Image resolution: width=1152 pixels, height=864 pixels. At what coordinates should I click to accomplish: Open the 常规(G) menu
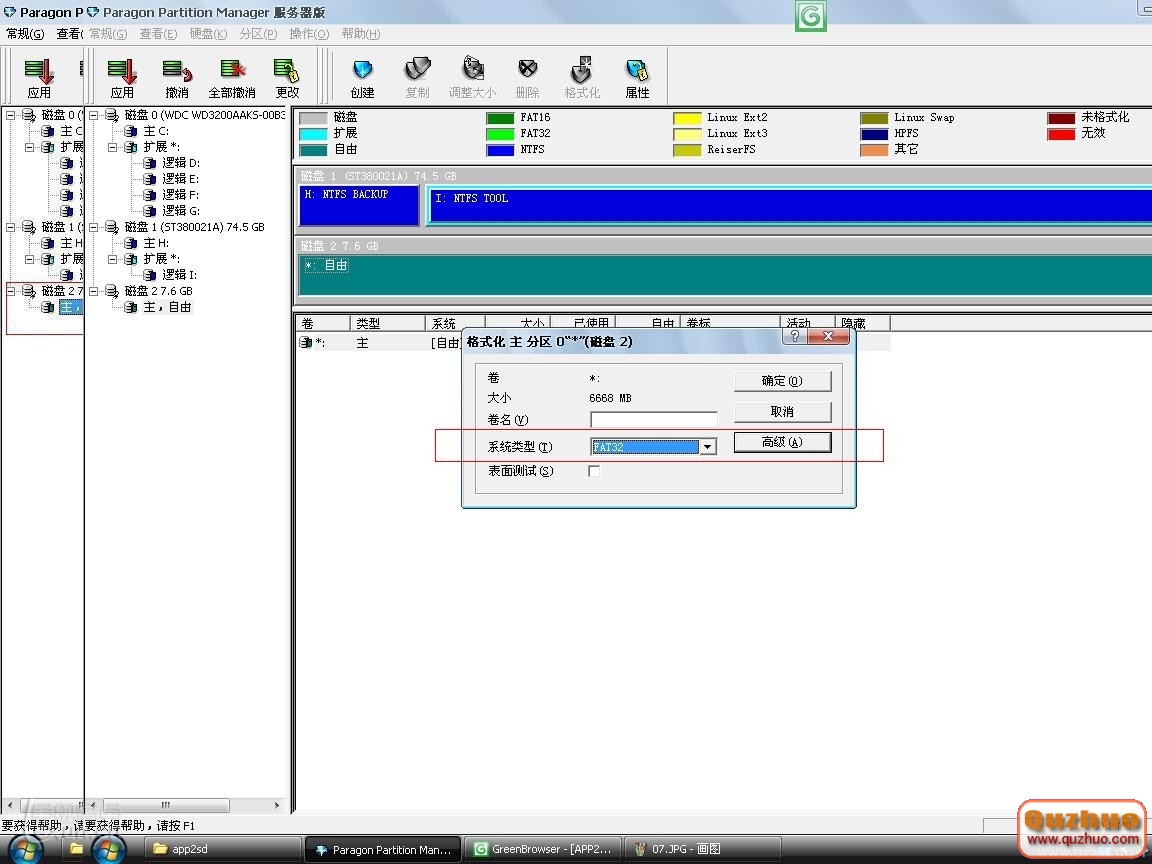[x=25, y=34]
